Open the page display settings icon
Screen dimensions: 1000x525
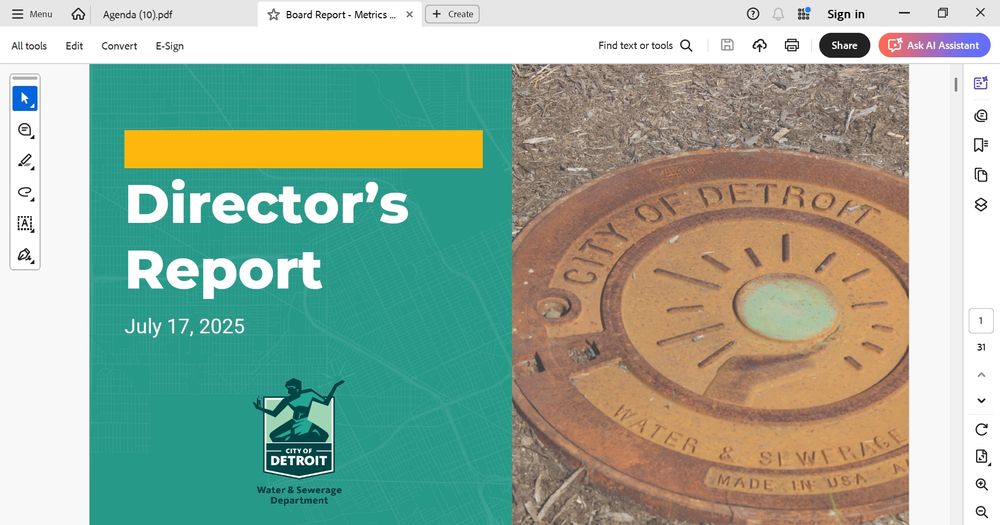click(981, 456)
